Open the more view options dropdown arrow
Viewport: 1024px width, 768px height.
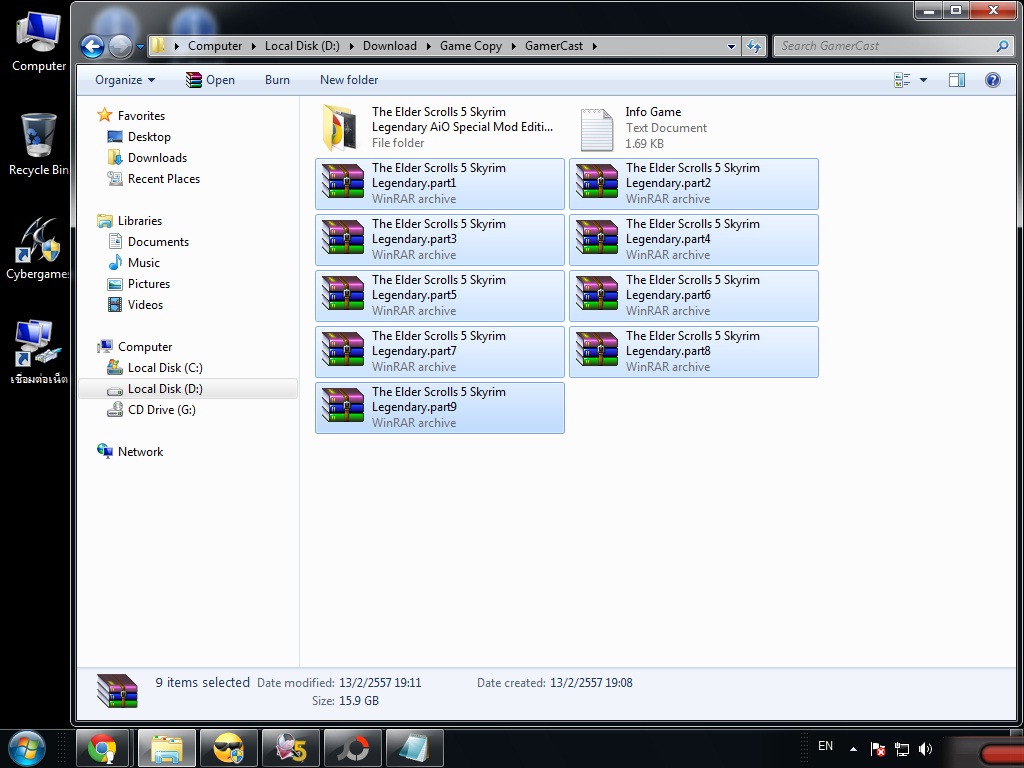[x=923, y=80]
